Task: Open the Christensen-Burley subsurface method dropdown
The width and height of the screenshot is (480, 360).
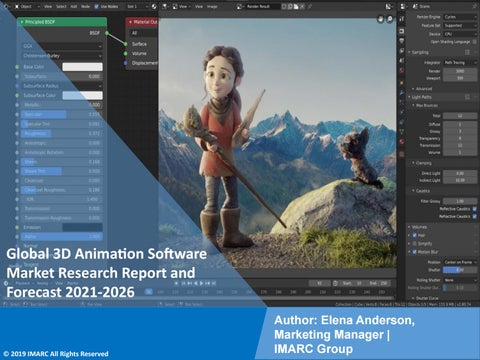Action: (x=62, y=56)
